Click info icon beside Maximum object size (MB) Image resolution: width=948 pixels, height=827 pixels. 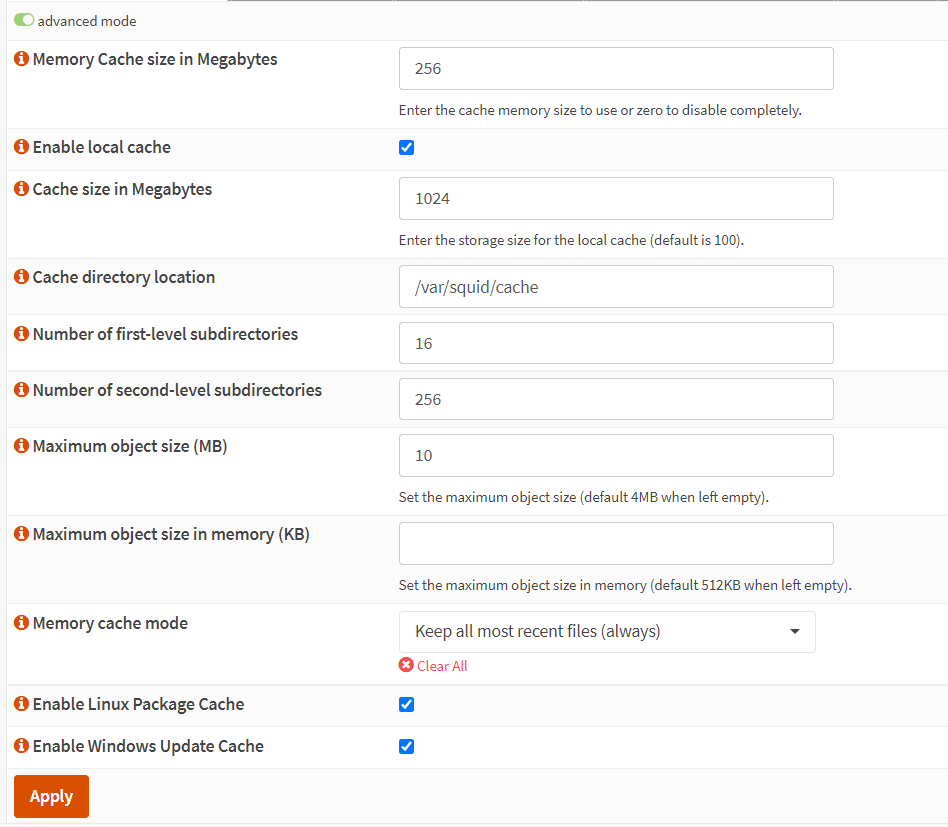21,447
